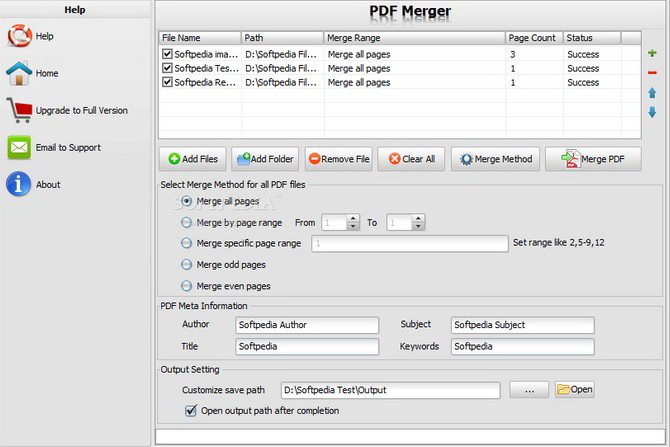Viewport: 670px width, 447px height.
Task: Increase the From page value
Action: tap(353, 218)
